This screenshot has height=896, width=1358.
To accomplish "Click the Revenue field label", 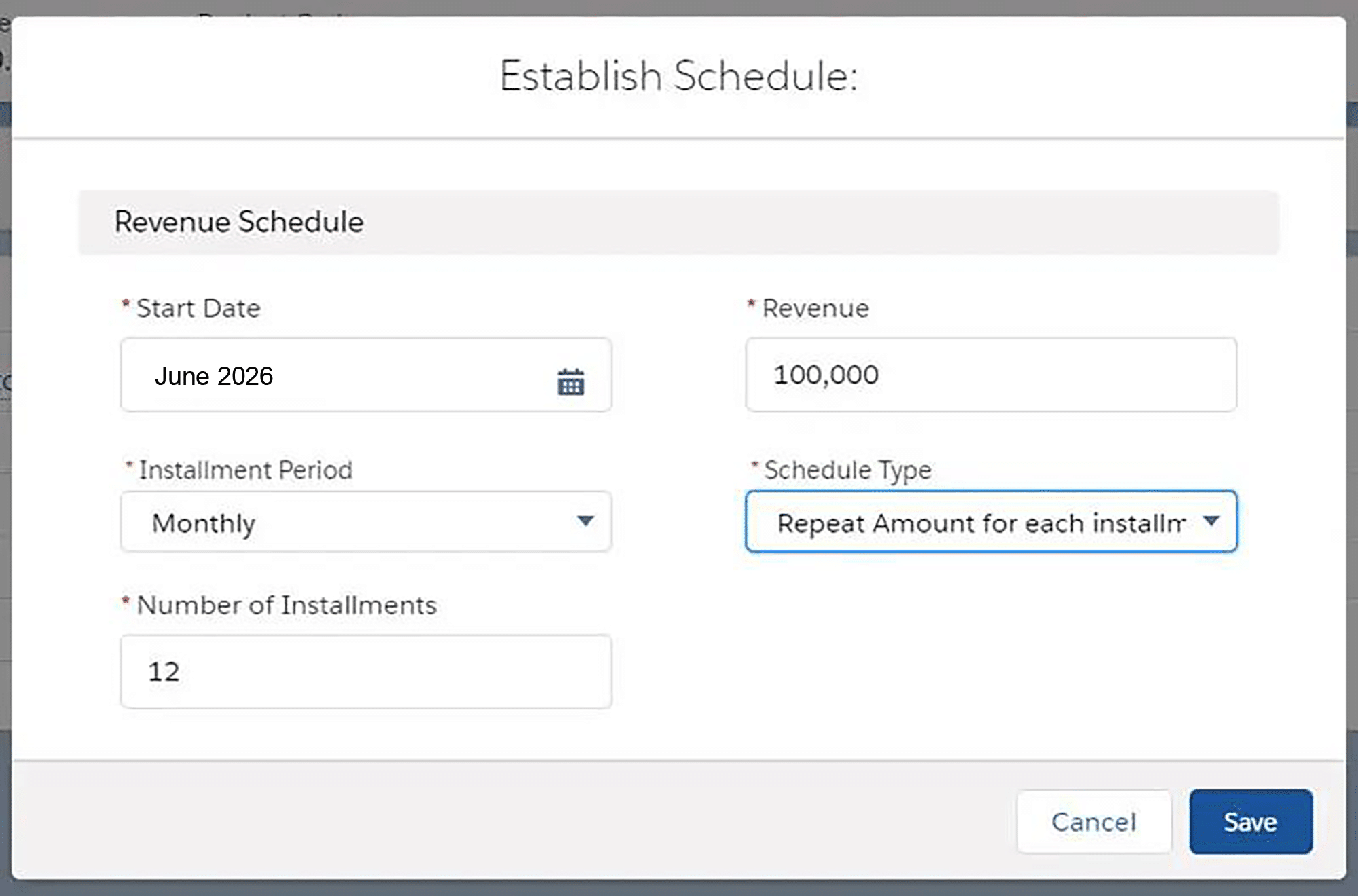I will 815,309.
